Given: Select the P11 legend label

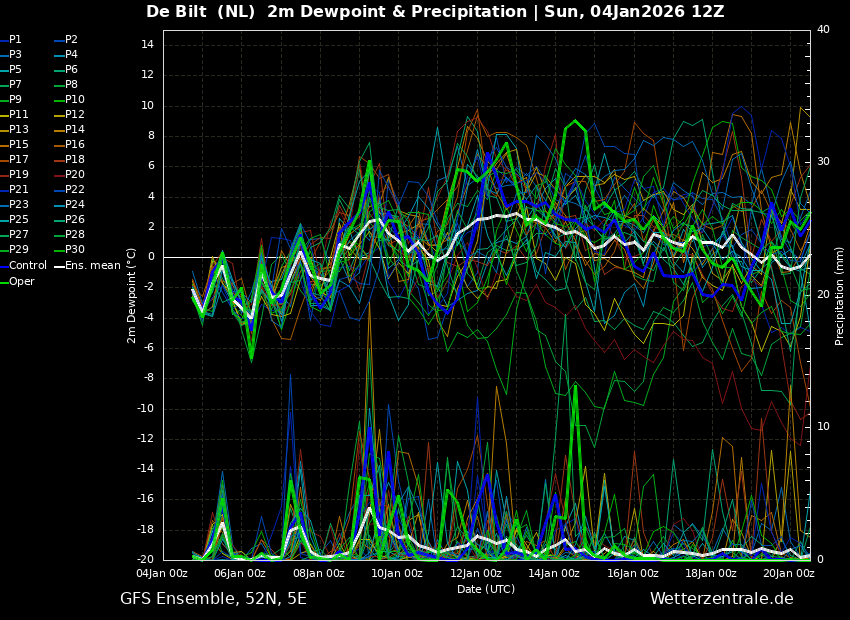Looking at the screenshot, I should tap(18, 114).
